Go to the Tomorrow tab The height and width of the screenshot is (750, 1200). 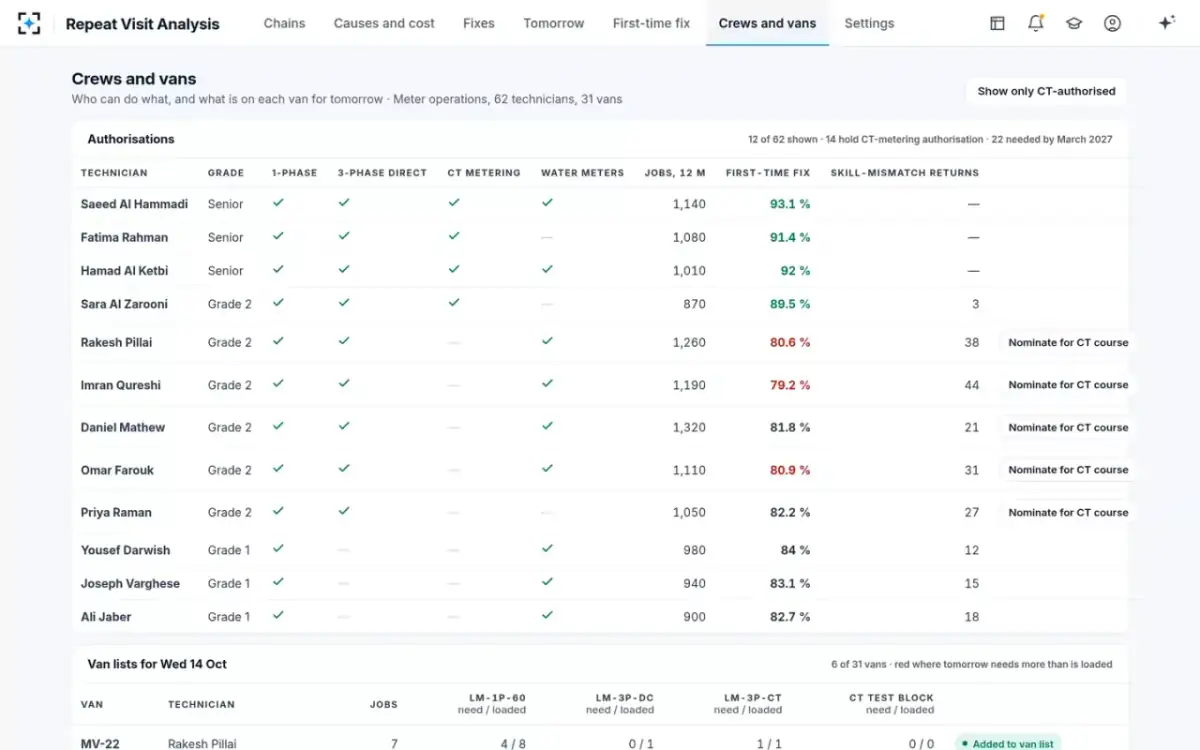coord(554,23)
